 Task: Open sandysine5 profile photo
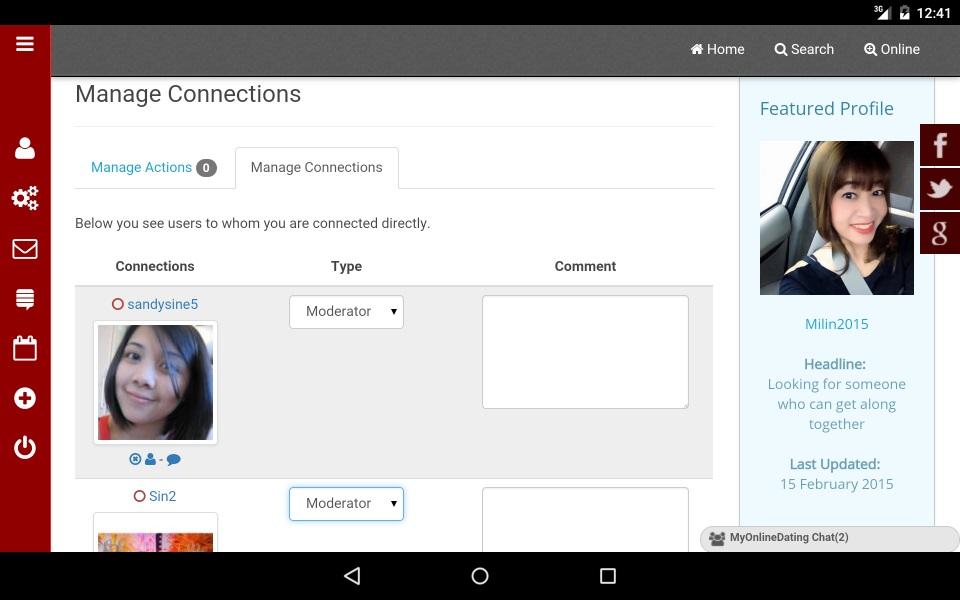(156, 382)
